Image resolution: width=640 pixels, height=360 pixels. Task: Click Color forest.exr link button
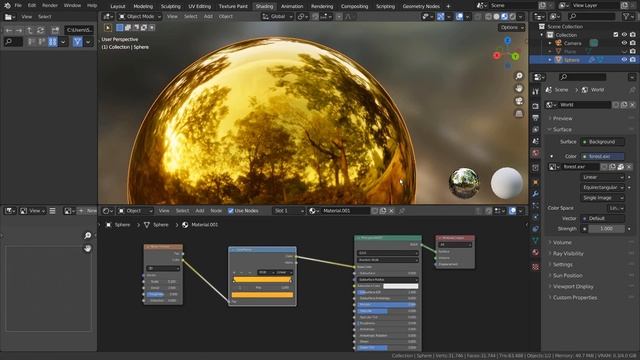602,156
